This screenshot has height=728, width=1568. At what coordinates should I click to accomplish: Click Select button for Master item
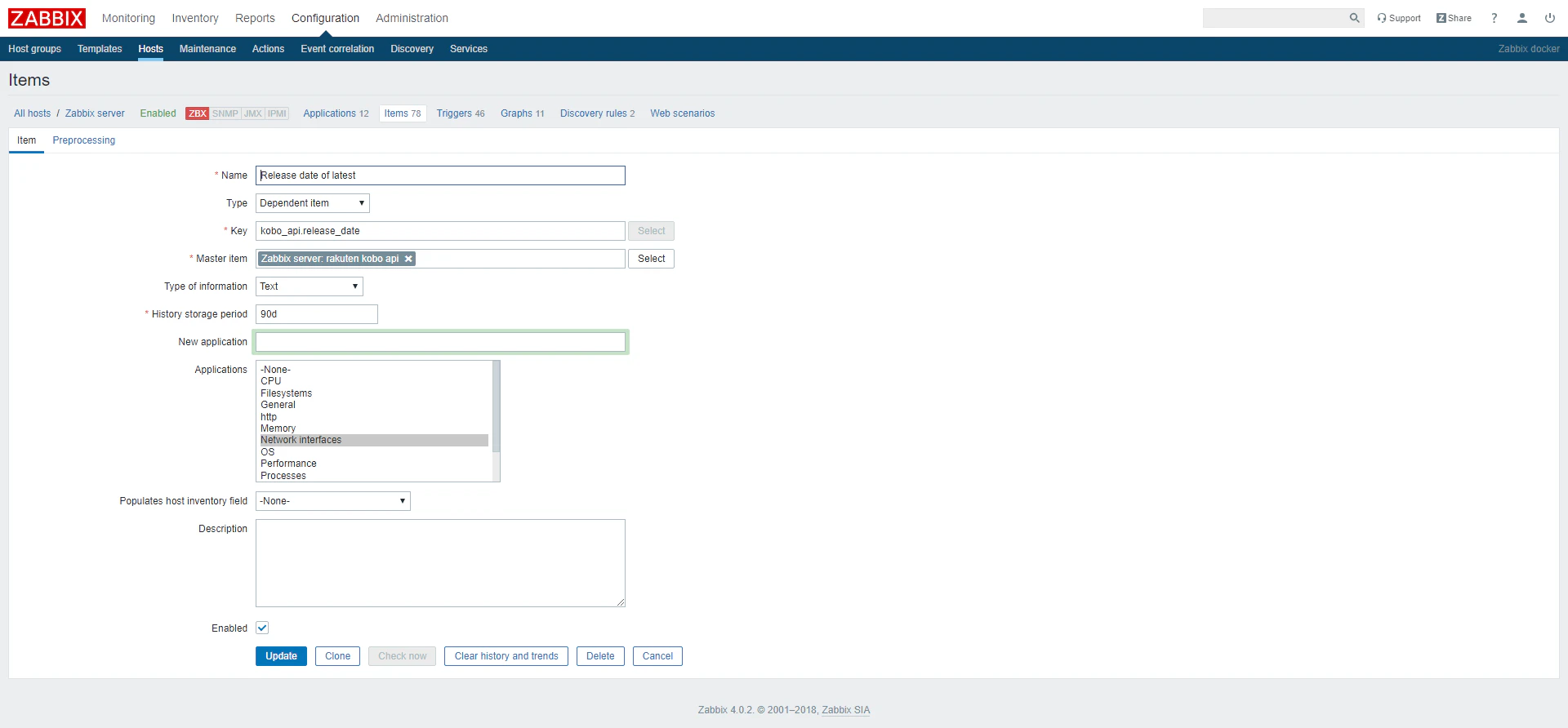[x=651, y=259]
